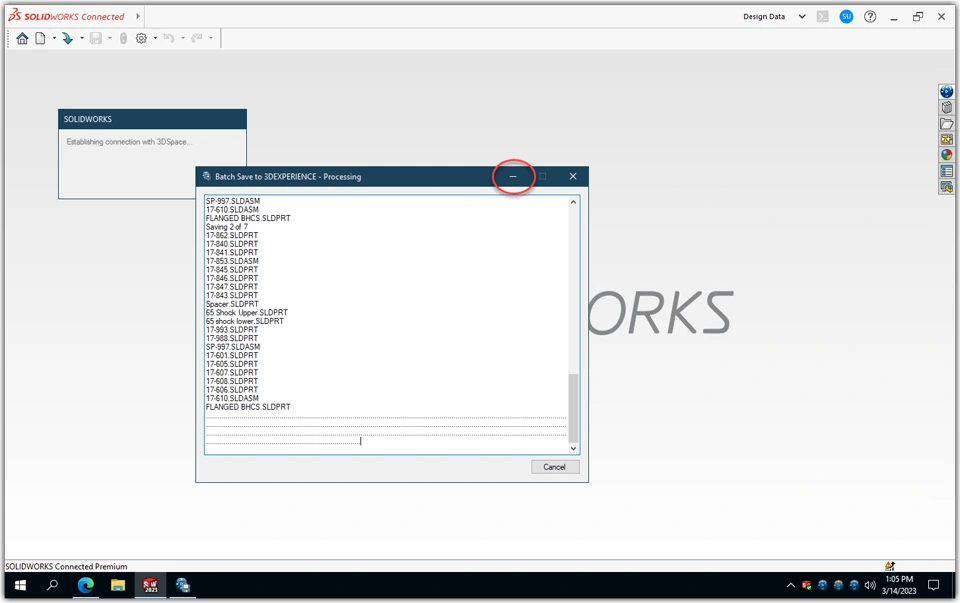The width and height of the screenshot is (960, 603).
Task: Click the SOLIDWORKS Connected Premium status text
Action: [x=66, y=566]
